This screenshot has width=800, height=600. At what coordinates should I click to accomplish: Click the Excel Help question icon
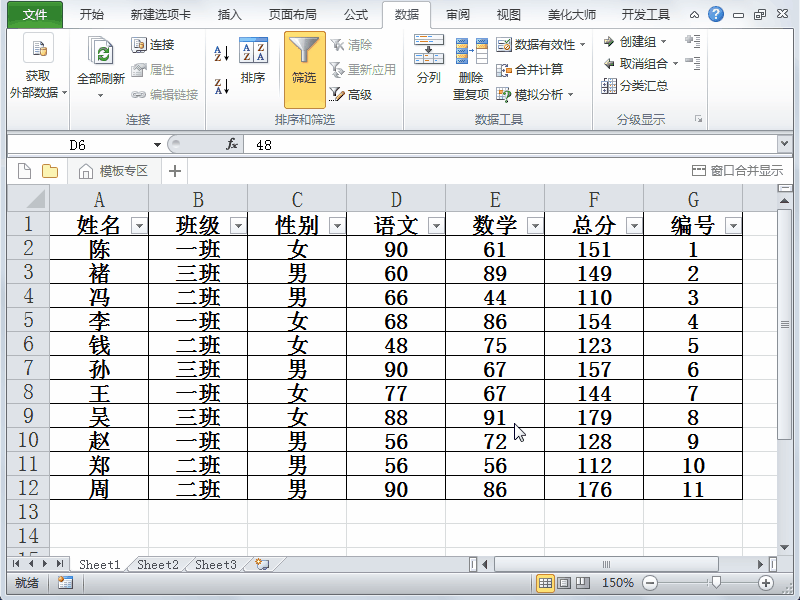[x=716, y=14]
